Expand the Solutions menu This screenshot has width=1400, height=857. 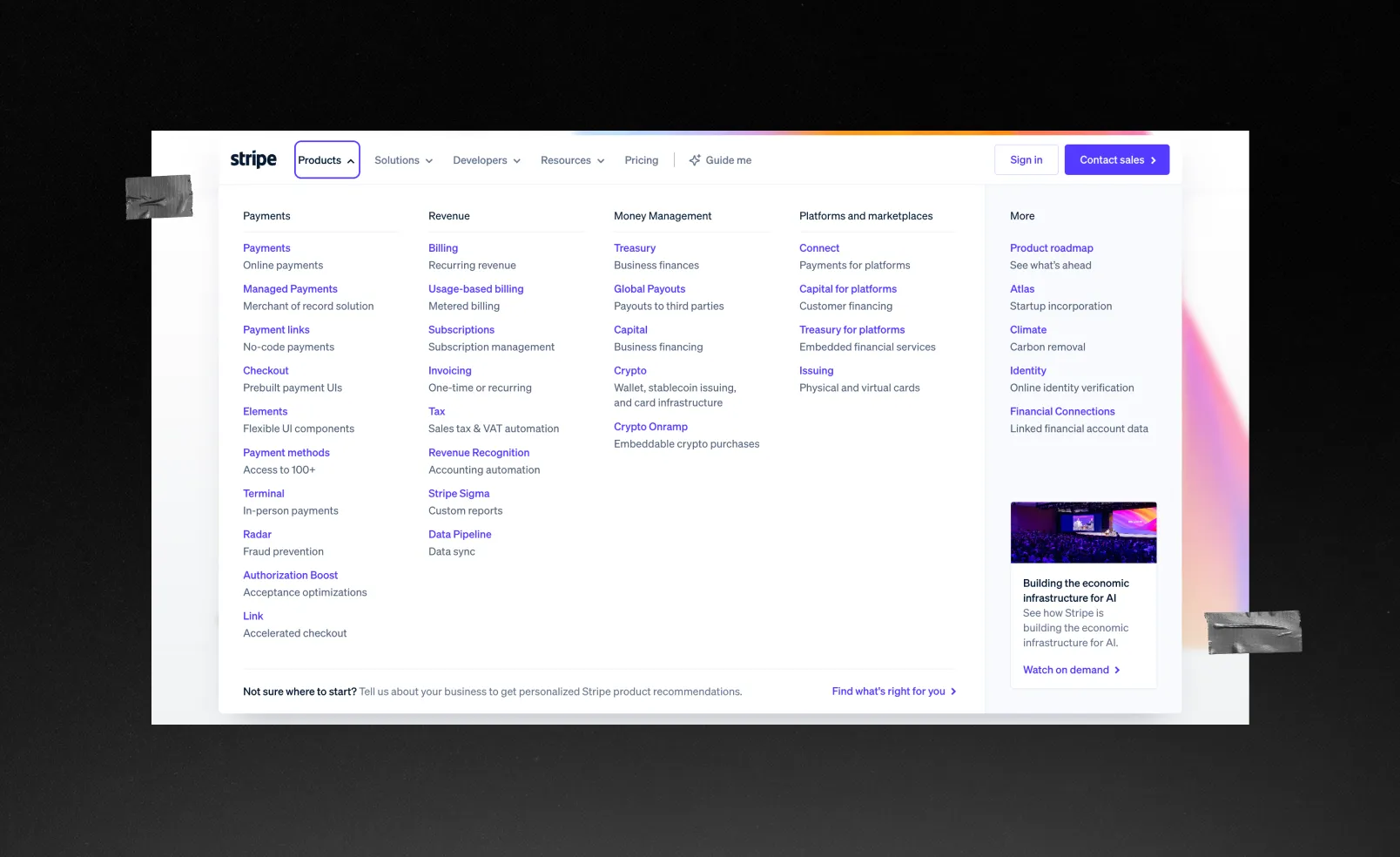point(403,160)
